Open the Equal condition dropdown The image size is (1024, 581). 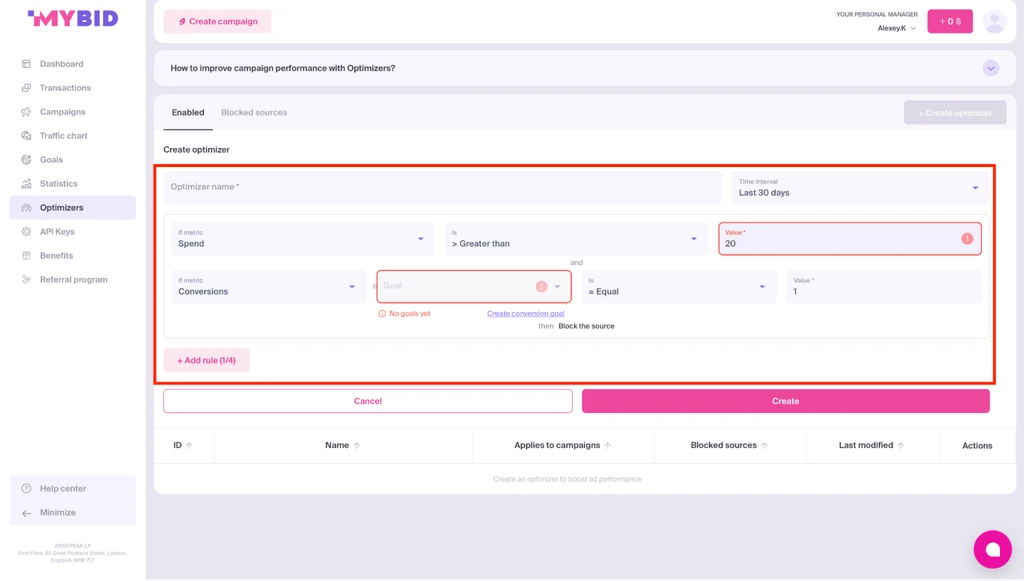pos(679,287)
